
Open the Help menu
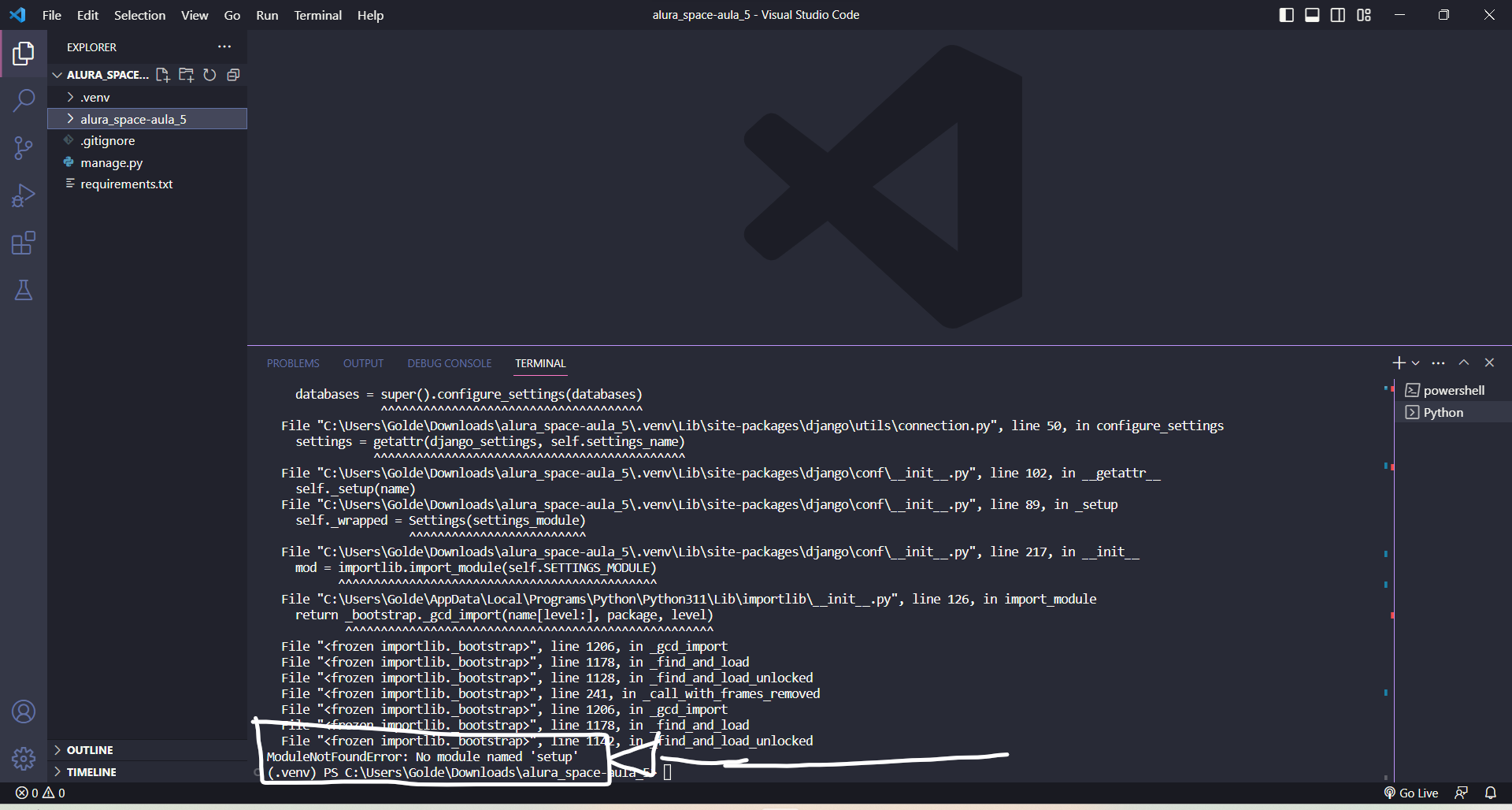(x=370, y=15)
